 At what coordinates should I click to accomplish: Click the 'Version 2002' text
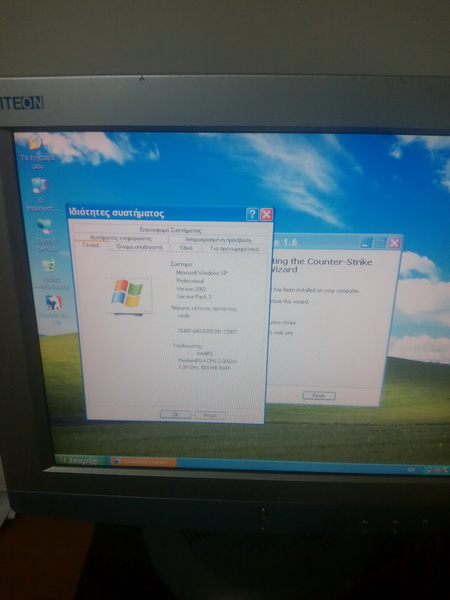tap(191, 289)
